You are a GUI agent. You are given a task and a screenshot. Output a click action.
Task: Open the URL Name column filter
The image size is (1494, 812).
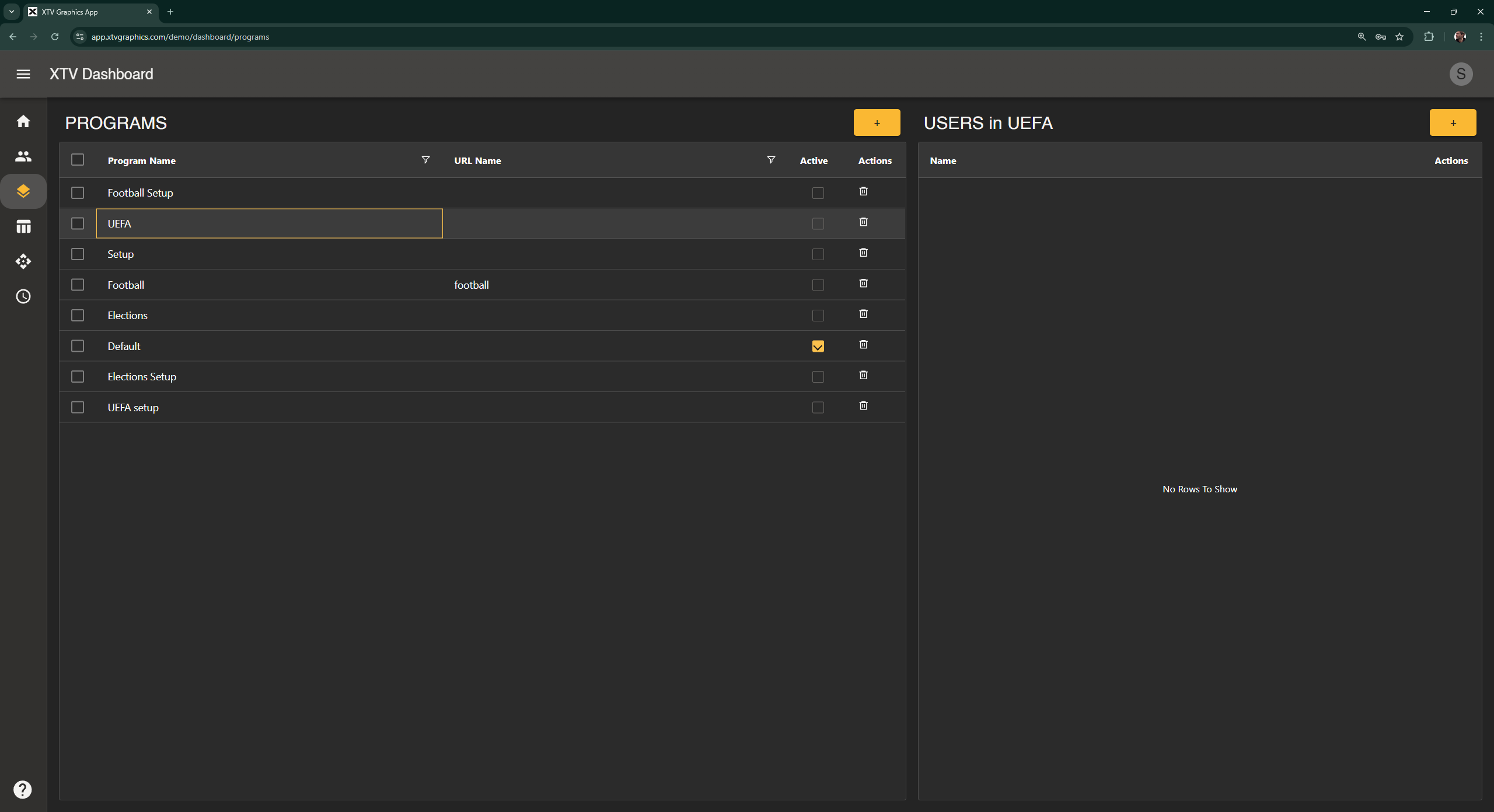[x=770, y=160]
